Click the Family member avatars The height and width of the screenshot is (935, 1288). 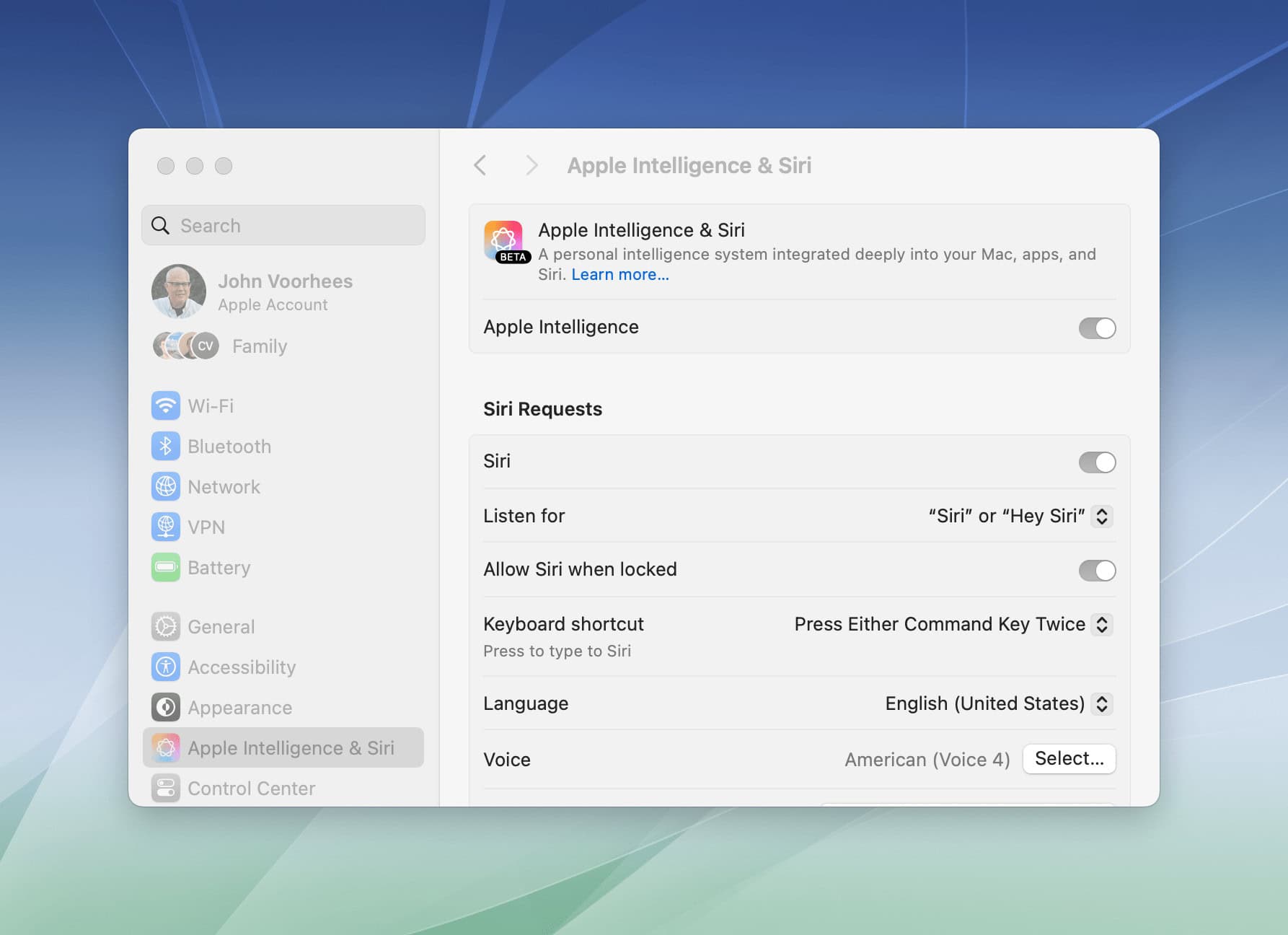(186, 346)
